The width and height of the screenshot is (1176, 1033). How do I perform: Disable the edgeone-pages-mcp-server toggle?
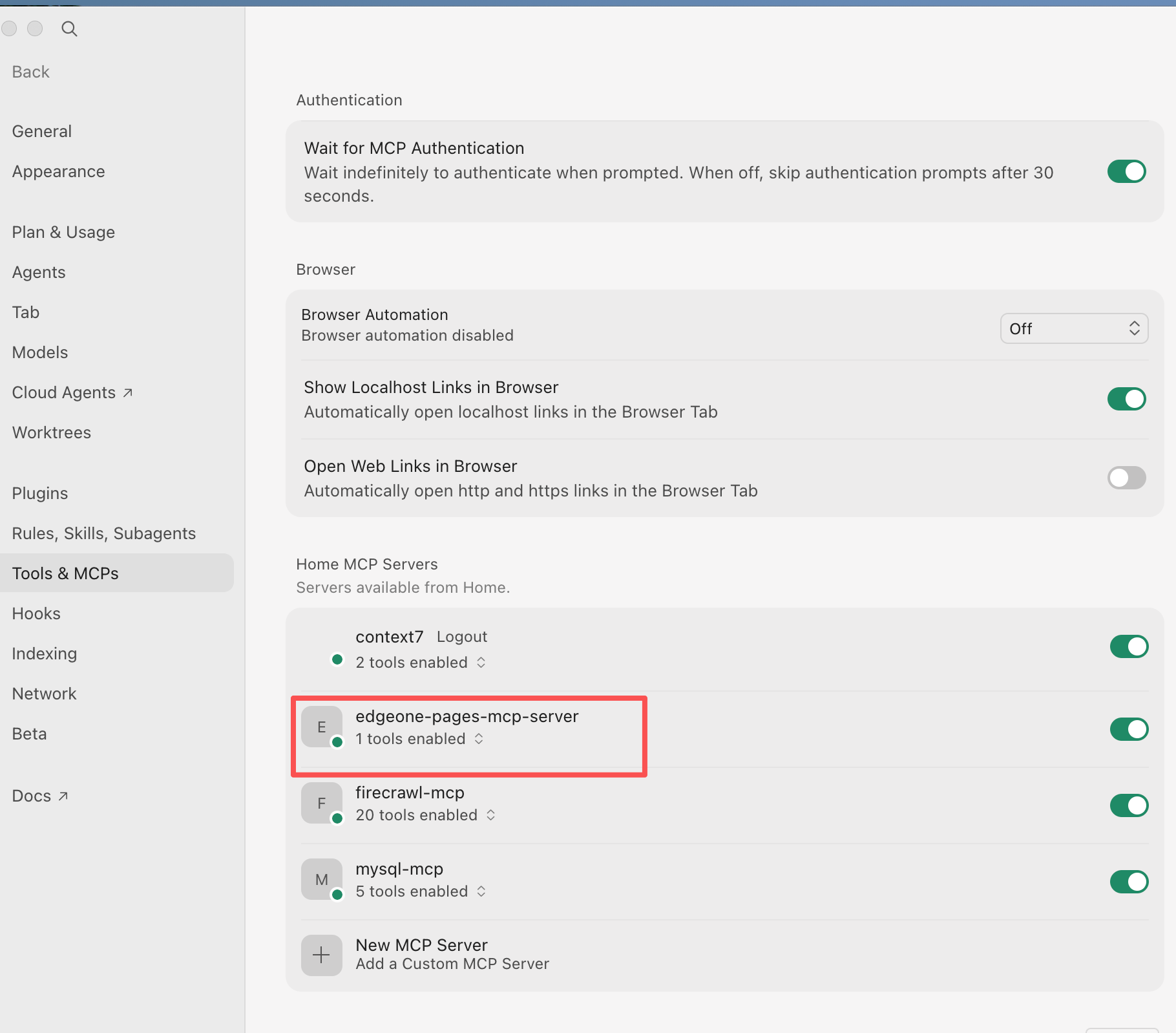[x=1129, y=729]
